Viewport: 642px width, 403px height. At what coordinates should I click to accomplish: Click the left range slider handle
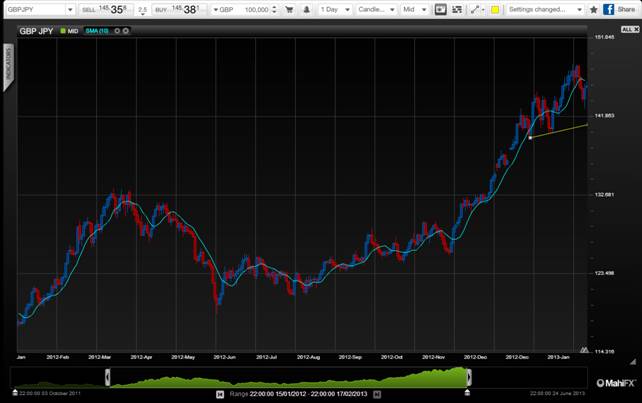coord(107,377)
